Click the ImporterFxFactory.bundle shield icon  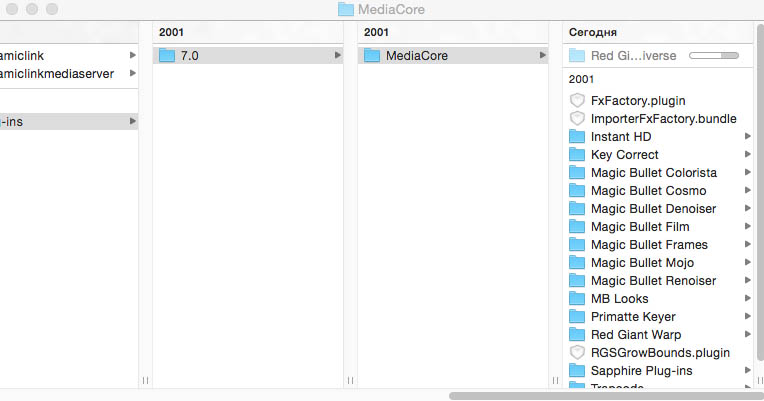577,118
